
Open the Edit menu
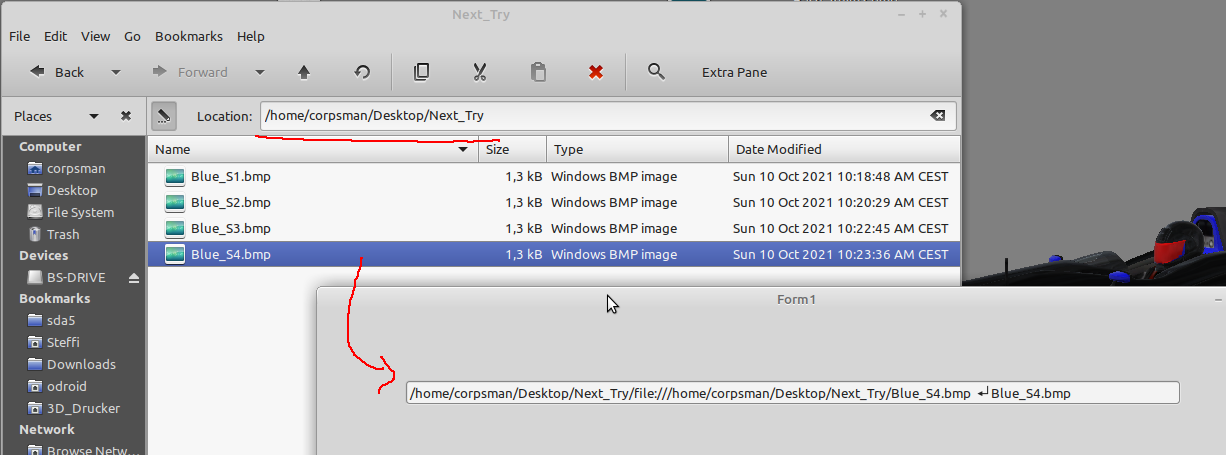click(x=55, y=36)
